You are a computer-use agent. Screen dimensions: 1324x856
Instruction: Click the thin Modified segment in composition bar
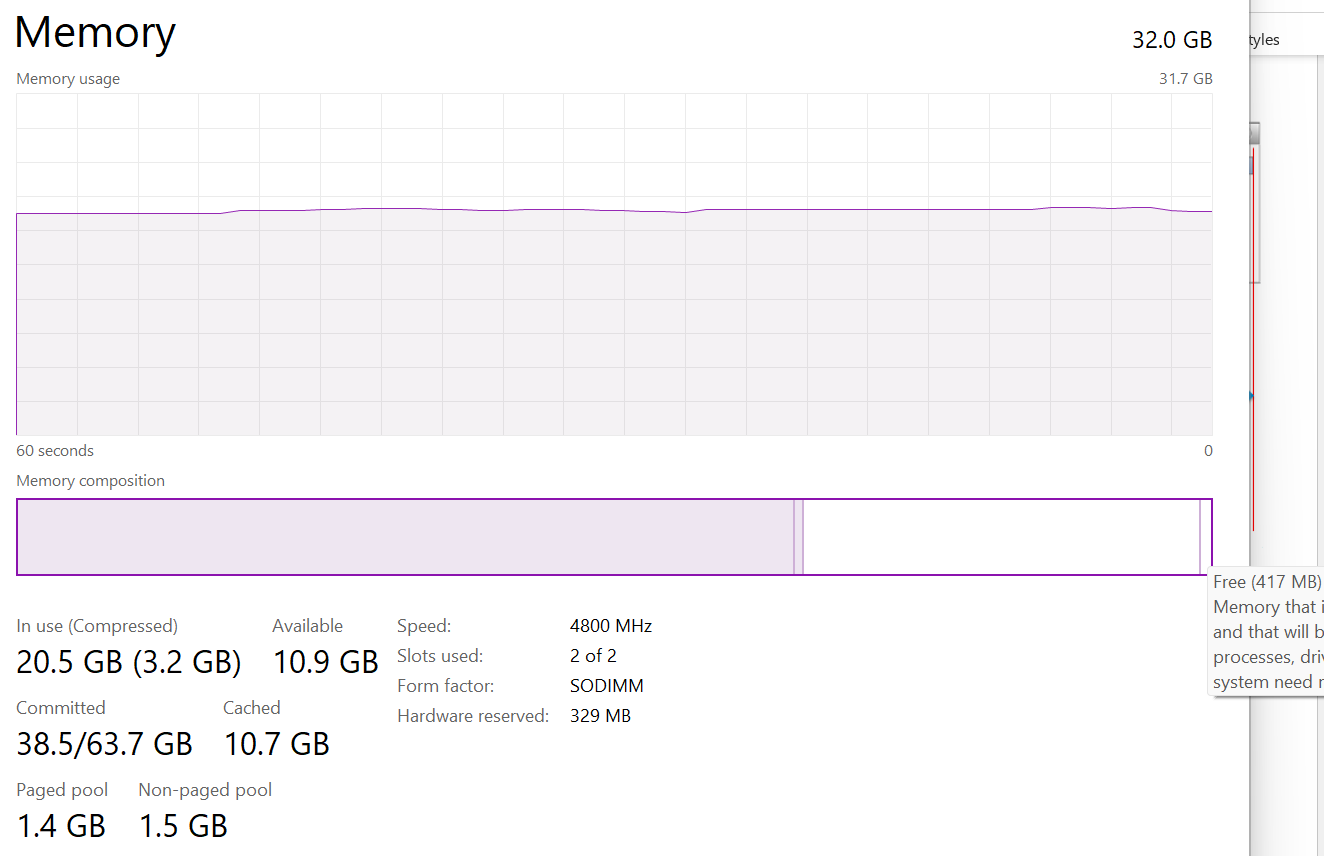coord(799,537)
